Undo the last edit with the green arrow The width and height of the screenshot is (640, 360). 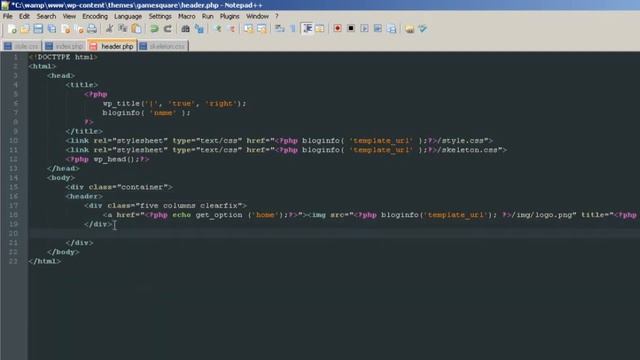coord(154,29)
